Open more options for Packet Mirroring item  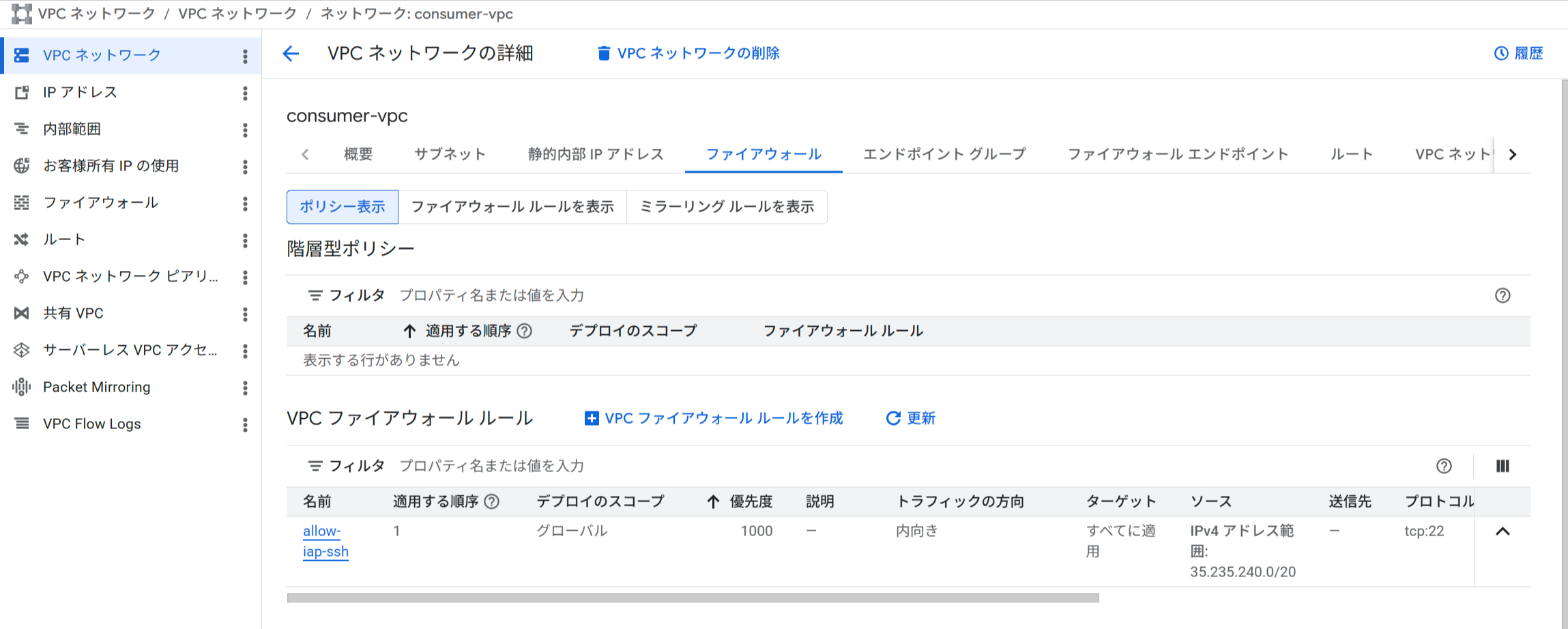[x=245, y=387]
